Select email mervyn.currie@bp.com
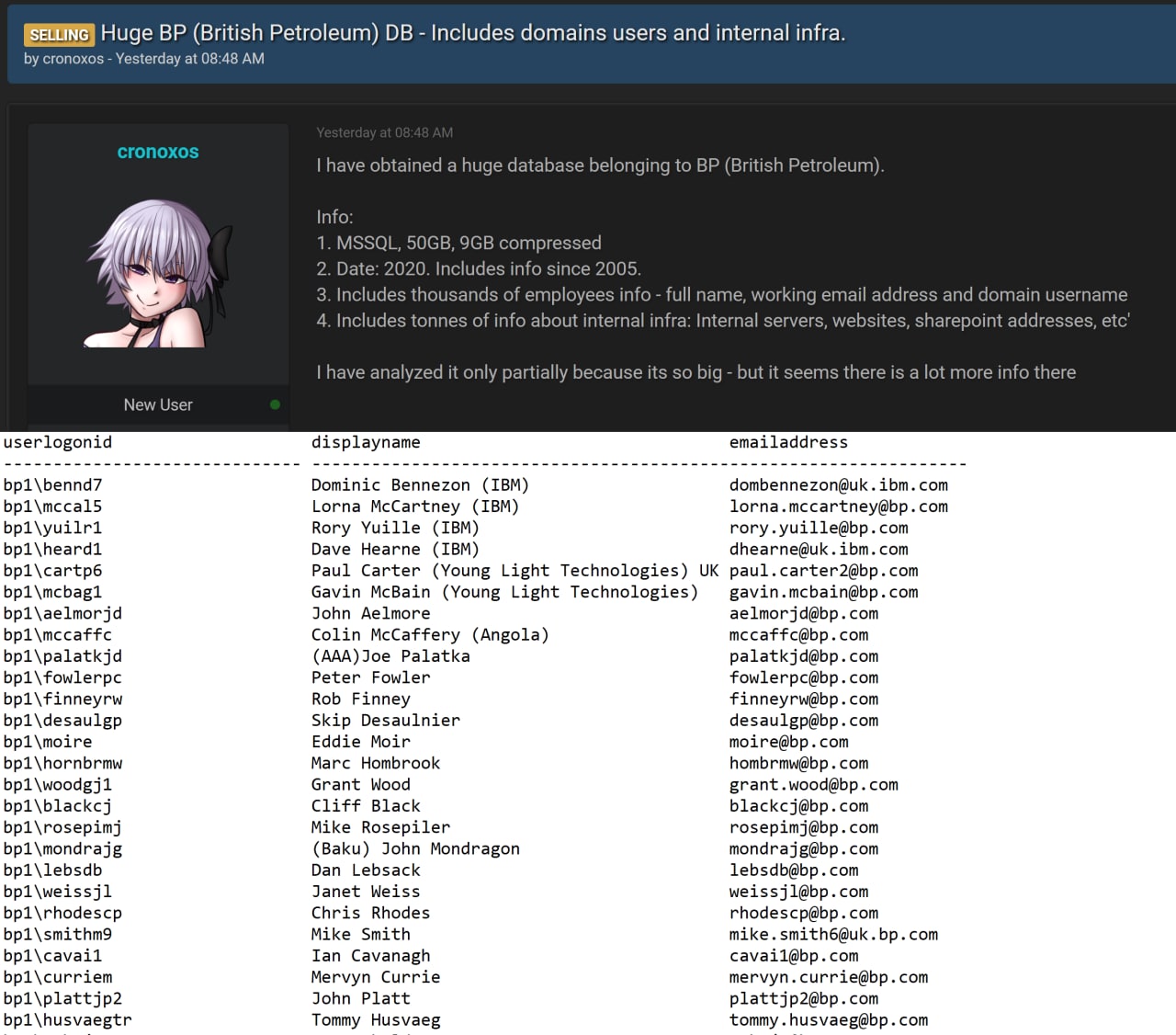The width and height of the screenshot is (1176, 1035). tap(829, 977)
